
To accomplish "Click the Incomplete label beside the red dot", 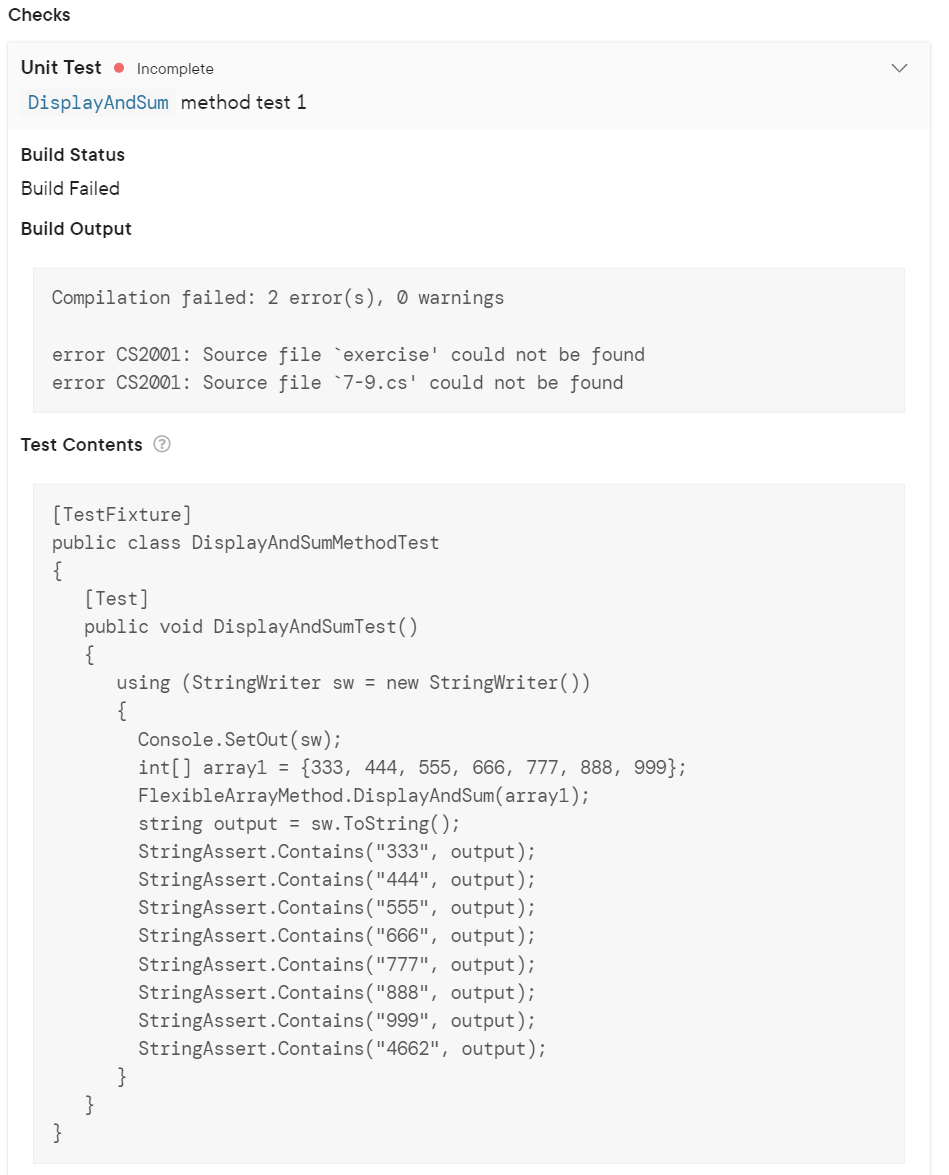I will [175, 69].
